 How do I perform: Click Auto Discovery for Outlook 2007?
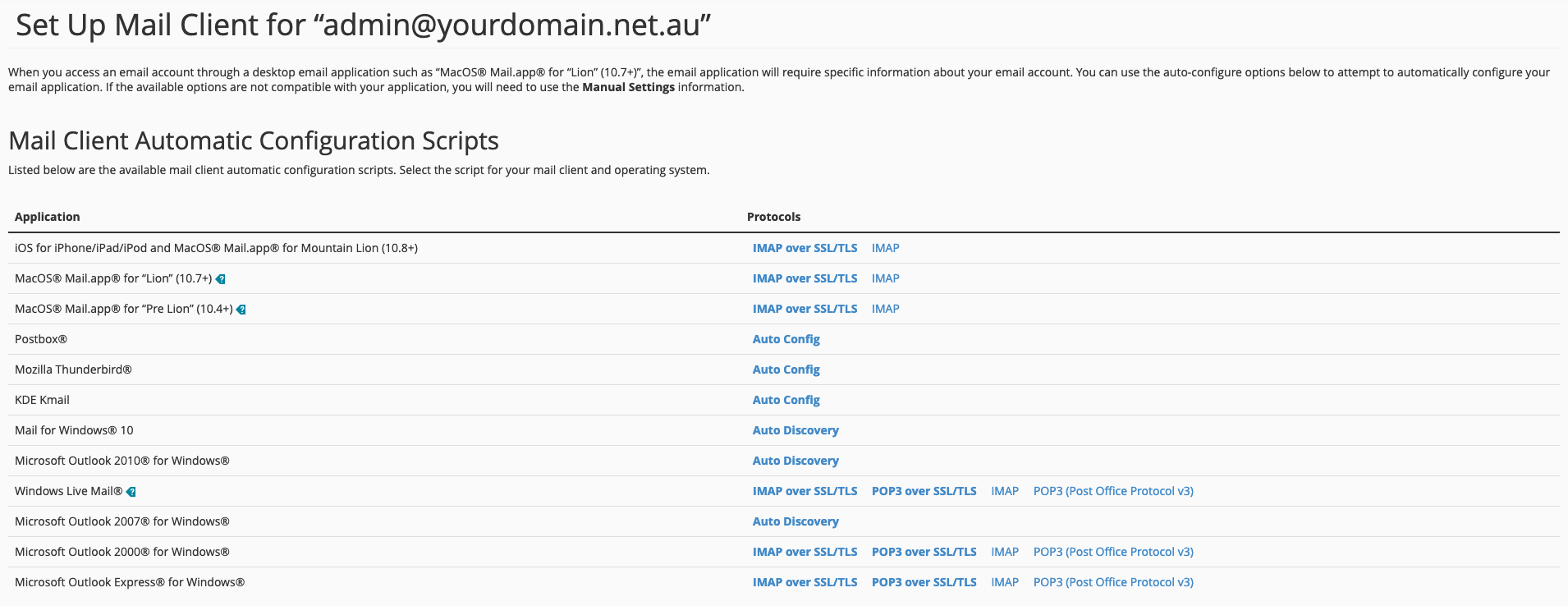pyautogui.click(x=795, y=521)
